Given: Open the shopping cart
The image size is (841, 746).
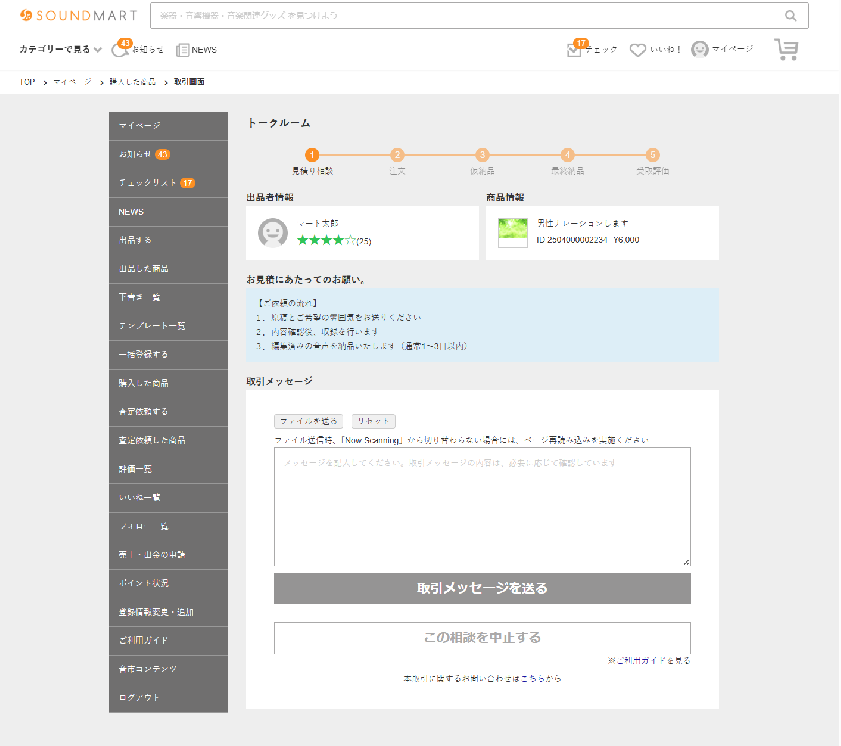Looking at the screenshot, I should 786,49.
